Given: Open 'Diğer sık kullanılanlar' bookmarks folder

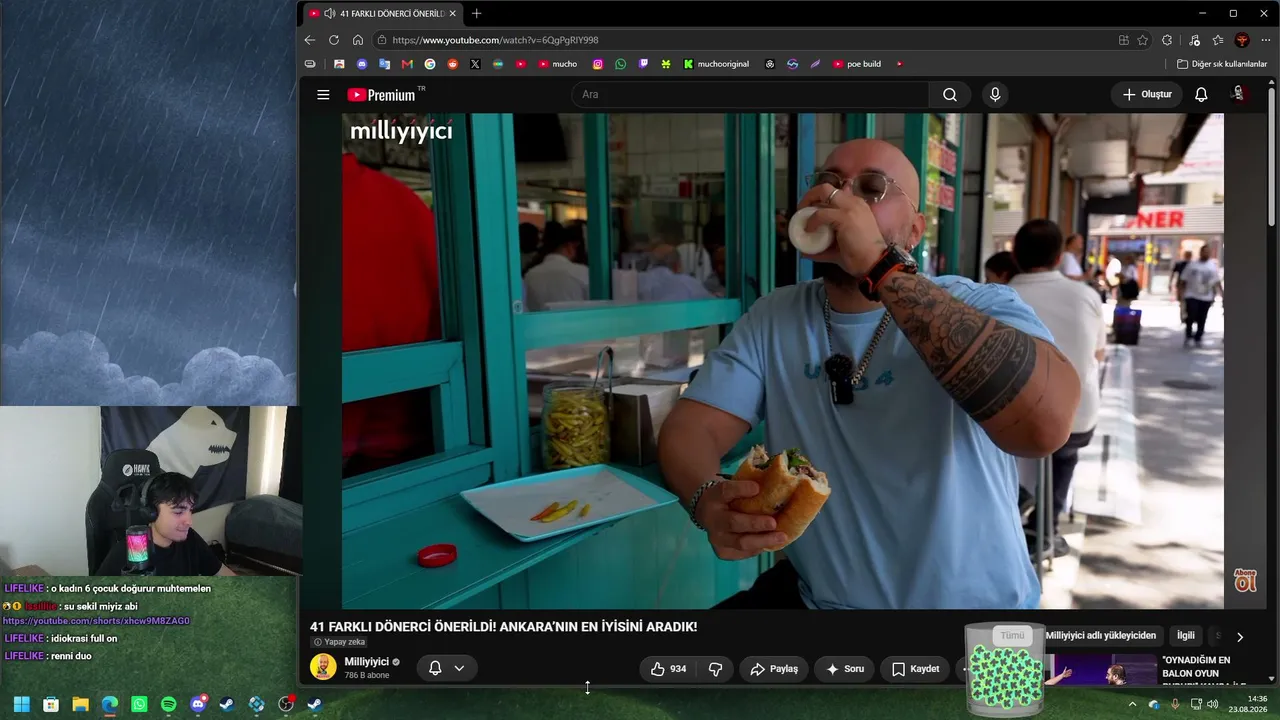Looking at the screenshot, I should tap(1222, 64).
